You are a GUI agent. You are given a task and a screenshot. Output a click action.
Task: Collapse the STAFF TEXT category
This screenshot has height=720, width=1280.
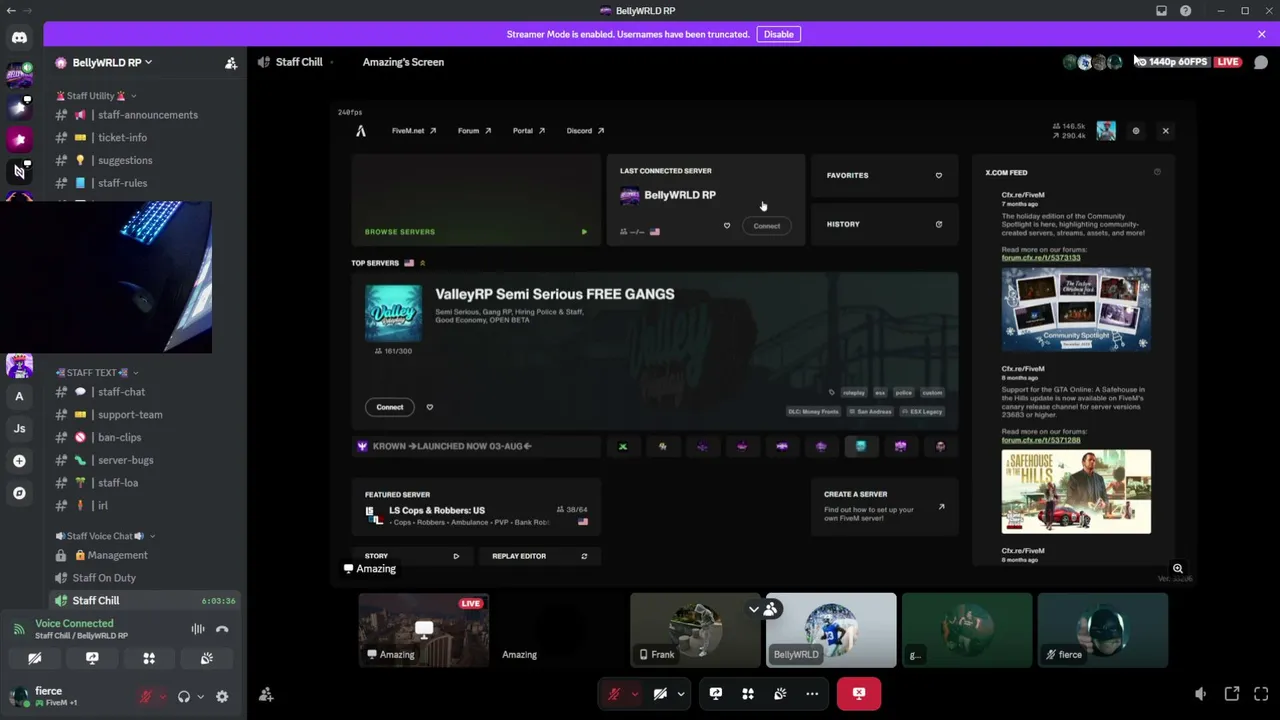coord(97,373)
